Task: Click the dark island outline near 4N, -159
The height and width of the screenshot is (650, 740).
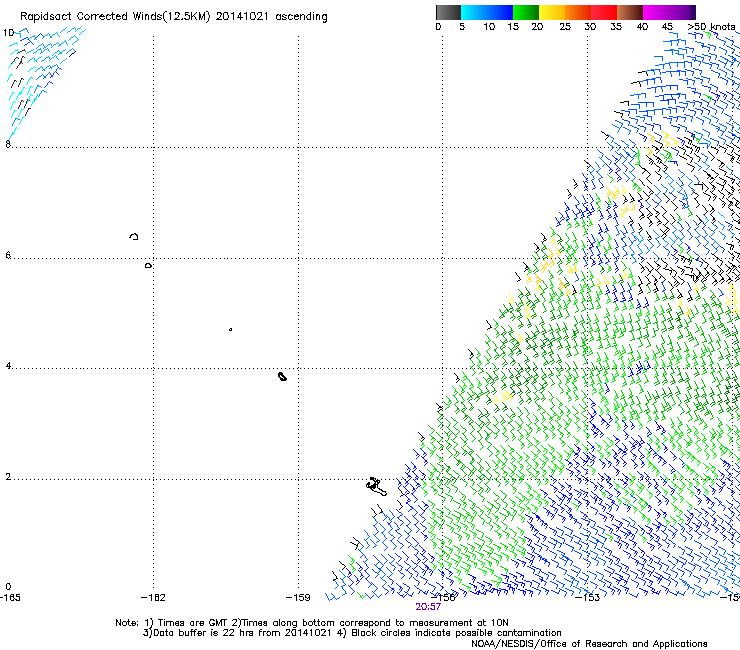Action: pos(282,376)
